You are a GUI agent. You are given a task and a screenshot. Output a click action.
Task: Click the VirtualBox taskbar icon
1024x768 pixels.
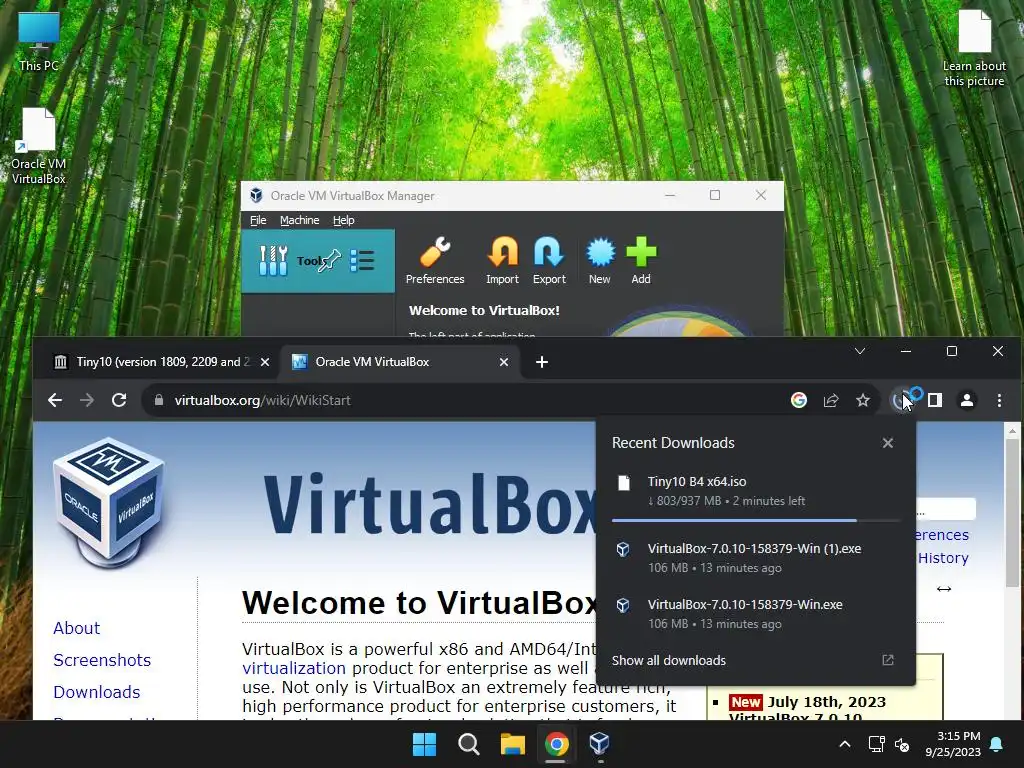tap(600, 744)
